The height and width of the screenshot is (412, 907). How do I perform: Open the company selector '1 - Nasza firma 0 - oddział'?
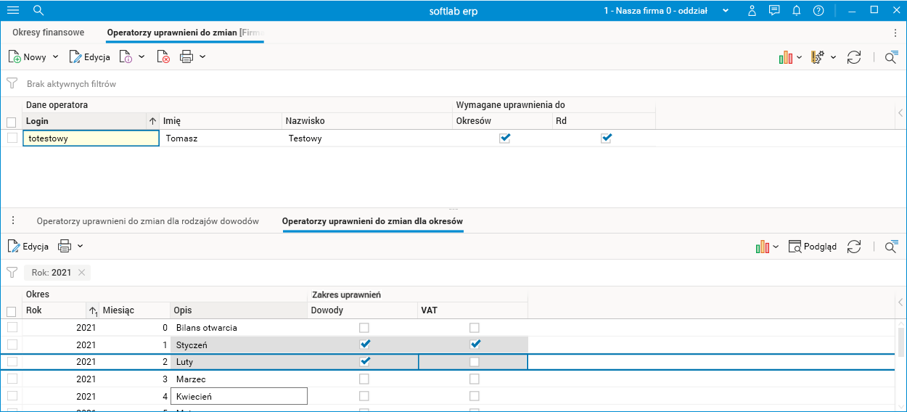(655, 10)
